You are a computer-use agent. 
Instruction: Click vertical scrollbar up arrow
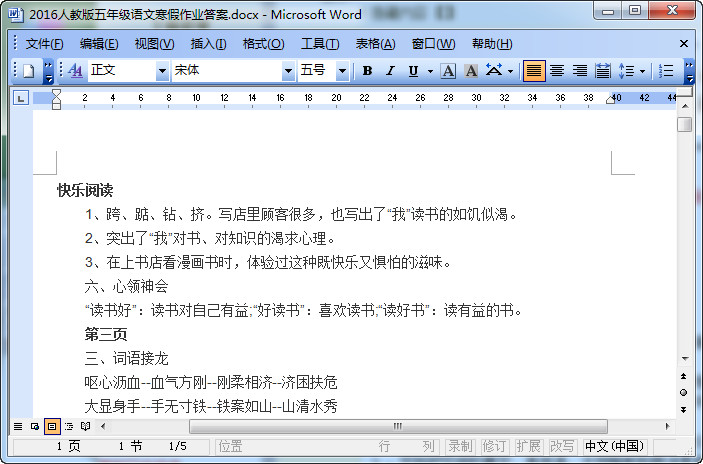(x=685, y=106)
